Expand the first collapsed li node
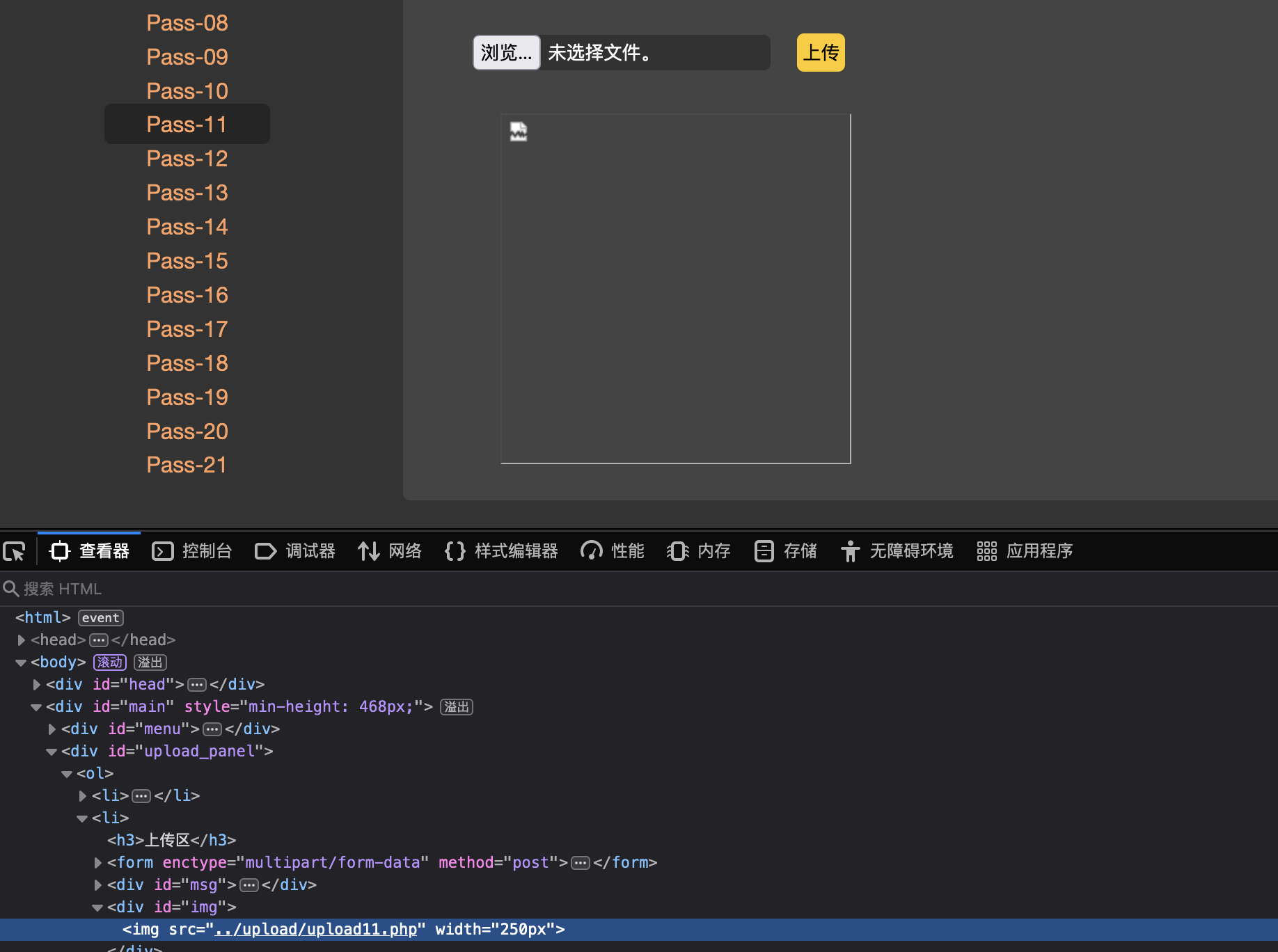The image size is (1278, 952). pyautogui.click(x=82, y=796)
